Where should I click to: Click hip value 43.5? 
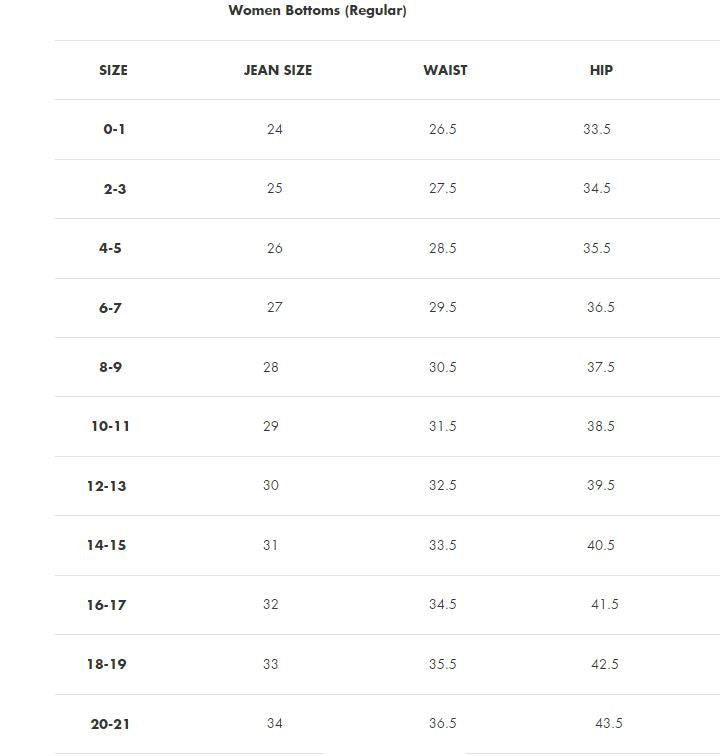click(x=609, y=723)
